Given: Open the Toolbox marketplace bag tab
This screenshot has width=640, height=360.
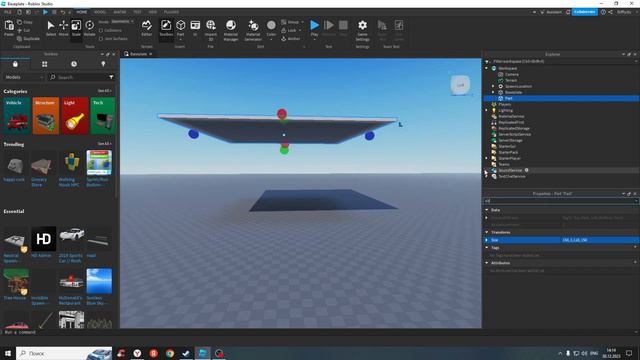Looking at the screenshot, I should (x=15, y=64).
